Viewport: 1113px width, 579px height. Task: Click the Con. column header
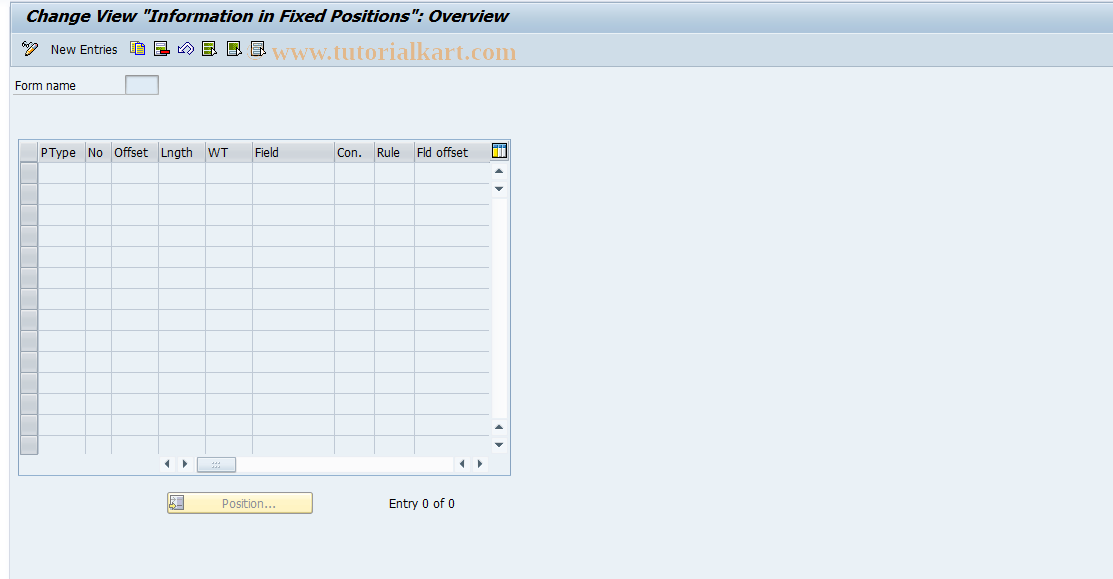354,153
